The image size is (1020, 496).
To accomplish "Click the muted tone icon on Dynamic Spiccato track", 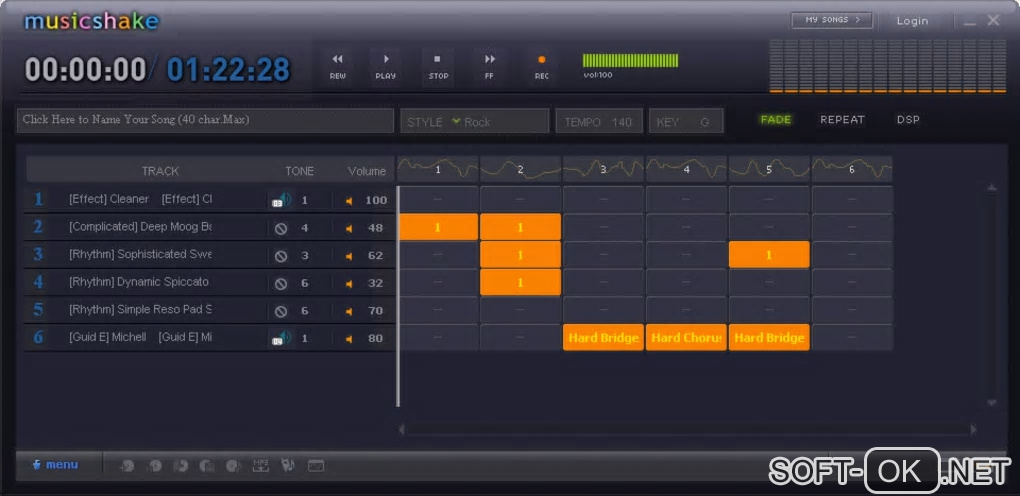I will (x=281, y=284).
